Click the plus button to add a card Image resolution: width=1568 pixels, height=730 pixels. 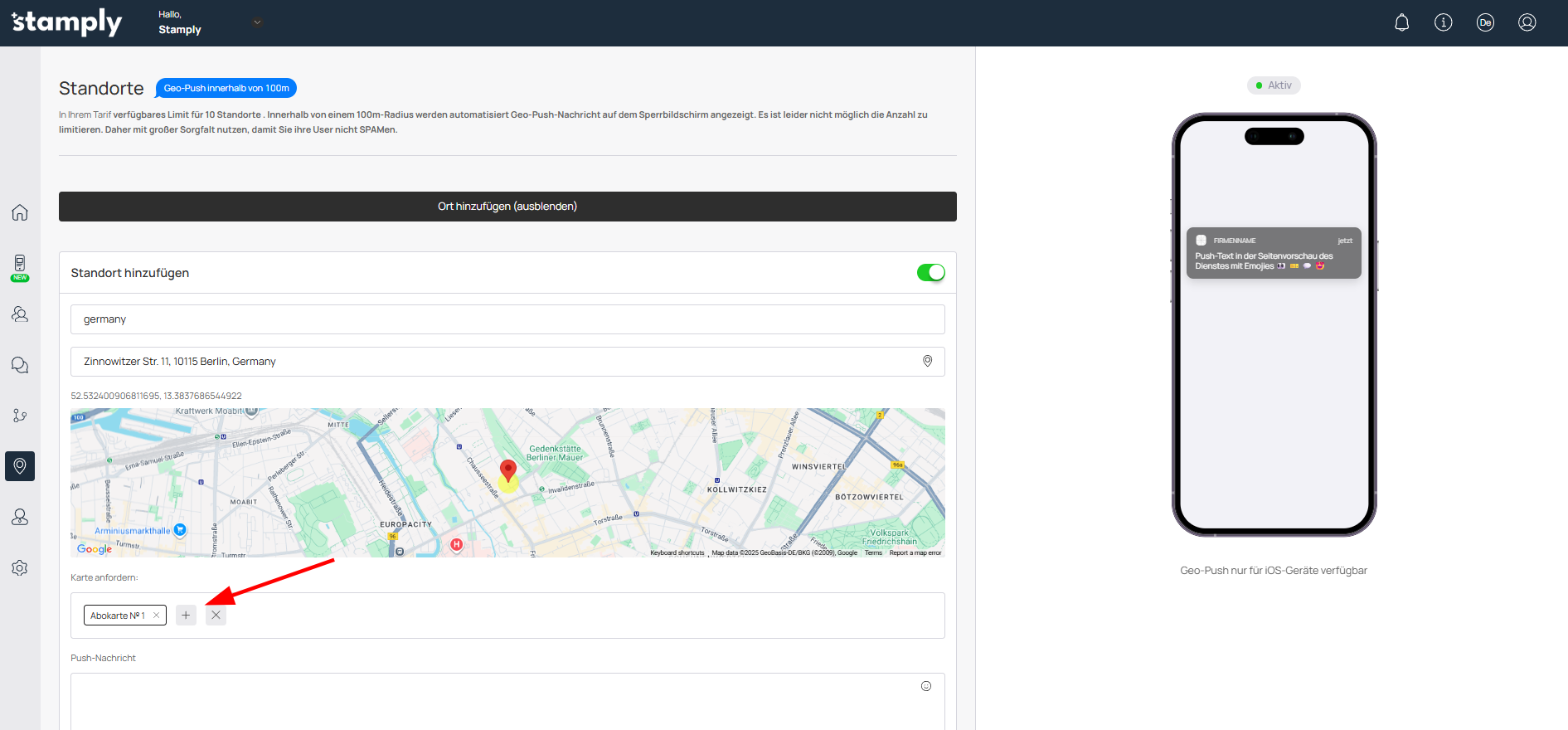(186, 616)
